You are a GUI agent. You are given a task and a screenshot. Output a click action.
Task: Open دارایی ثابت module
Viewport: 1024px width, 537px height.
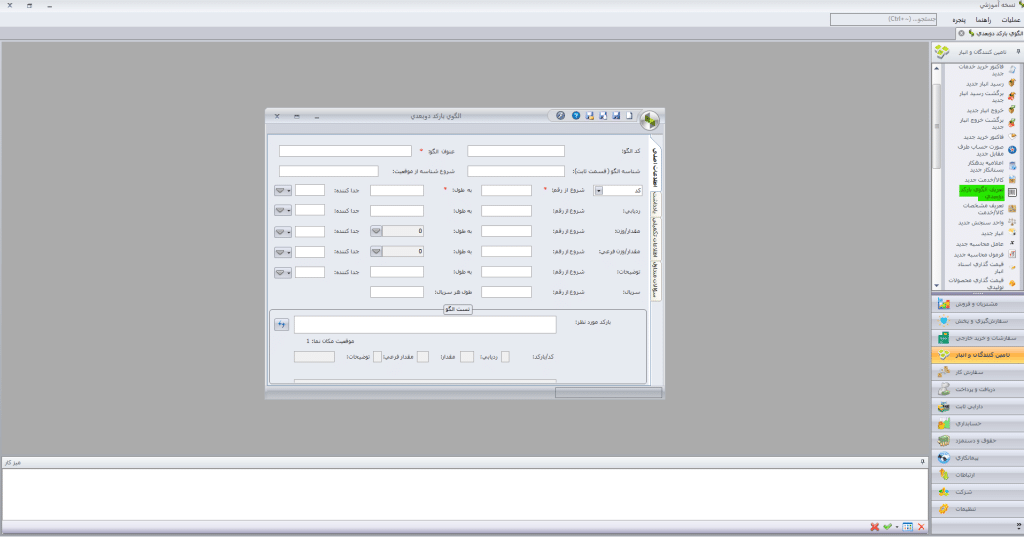(x=978, y=406)
